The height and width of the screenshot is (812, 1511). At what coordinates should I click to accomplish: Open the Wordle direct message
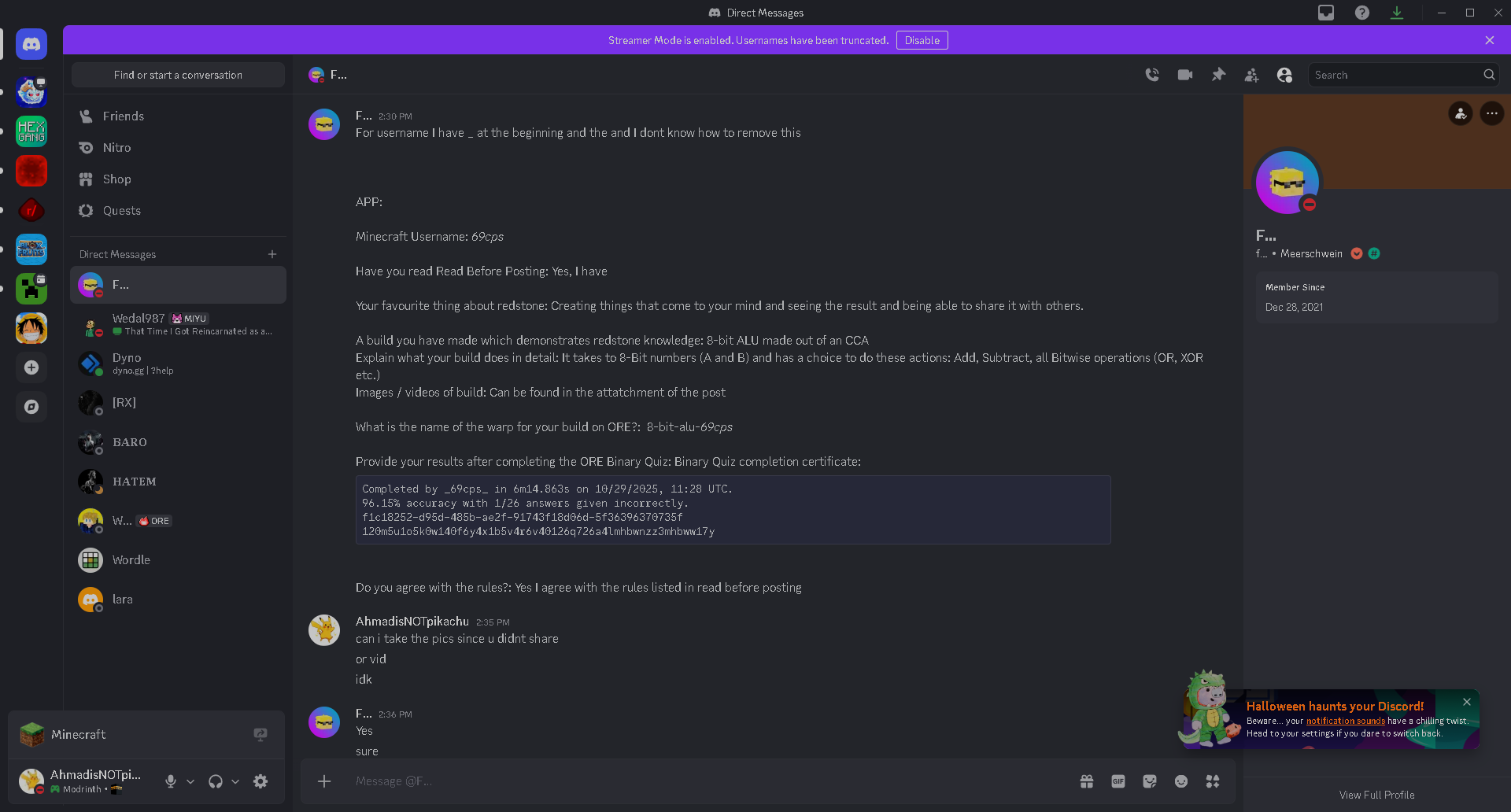[131, 560]
